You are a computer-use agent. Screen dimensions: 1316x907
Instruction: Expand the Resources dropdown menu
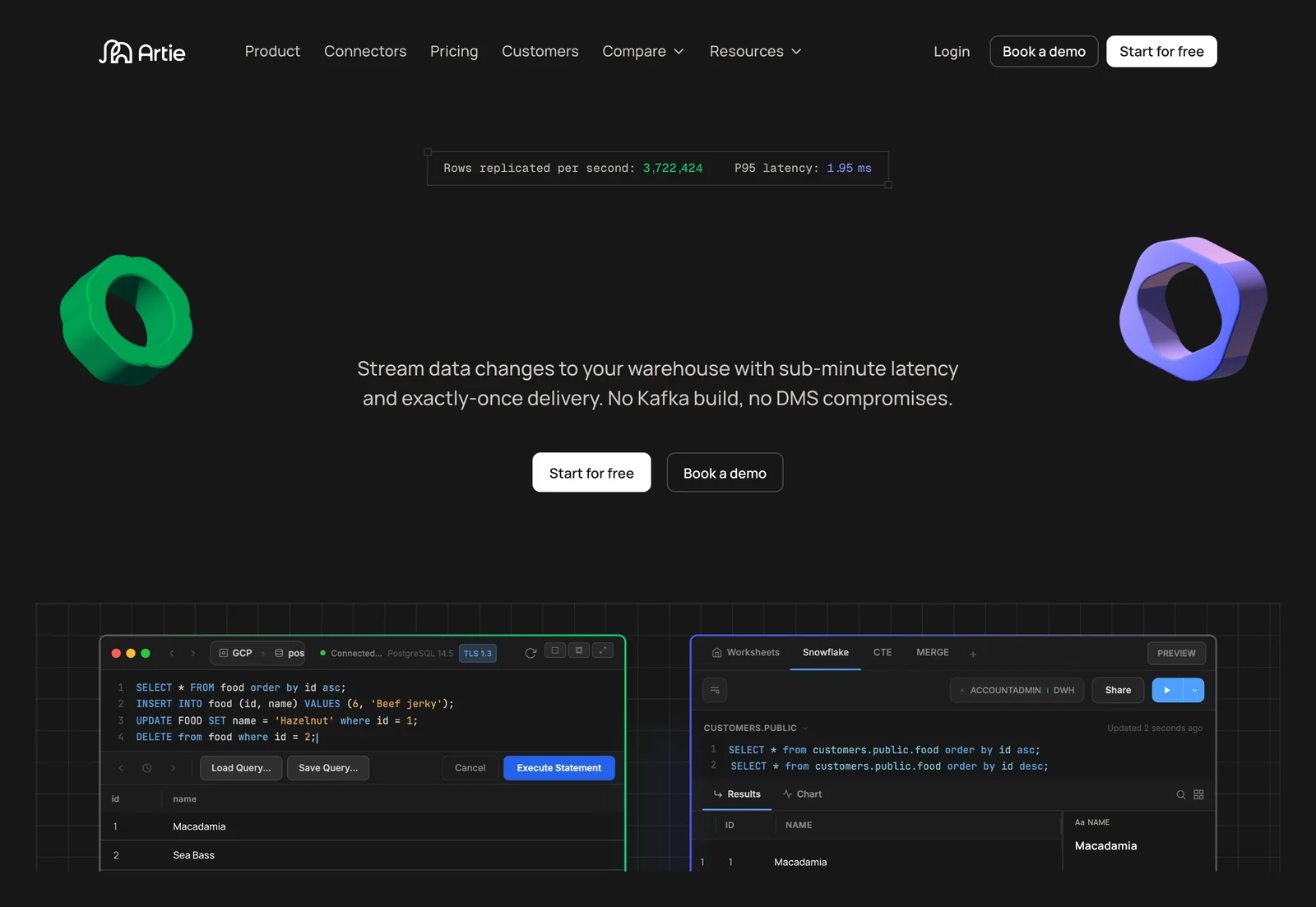[756, 51]
